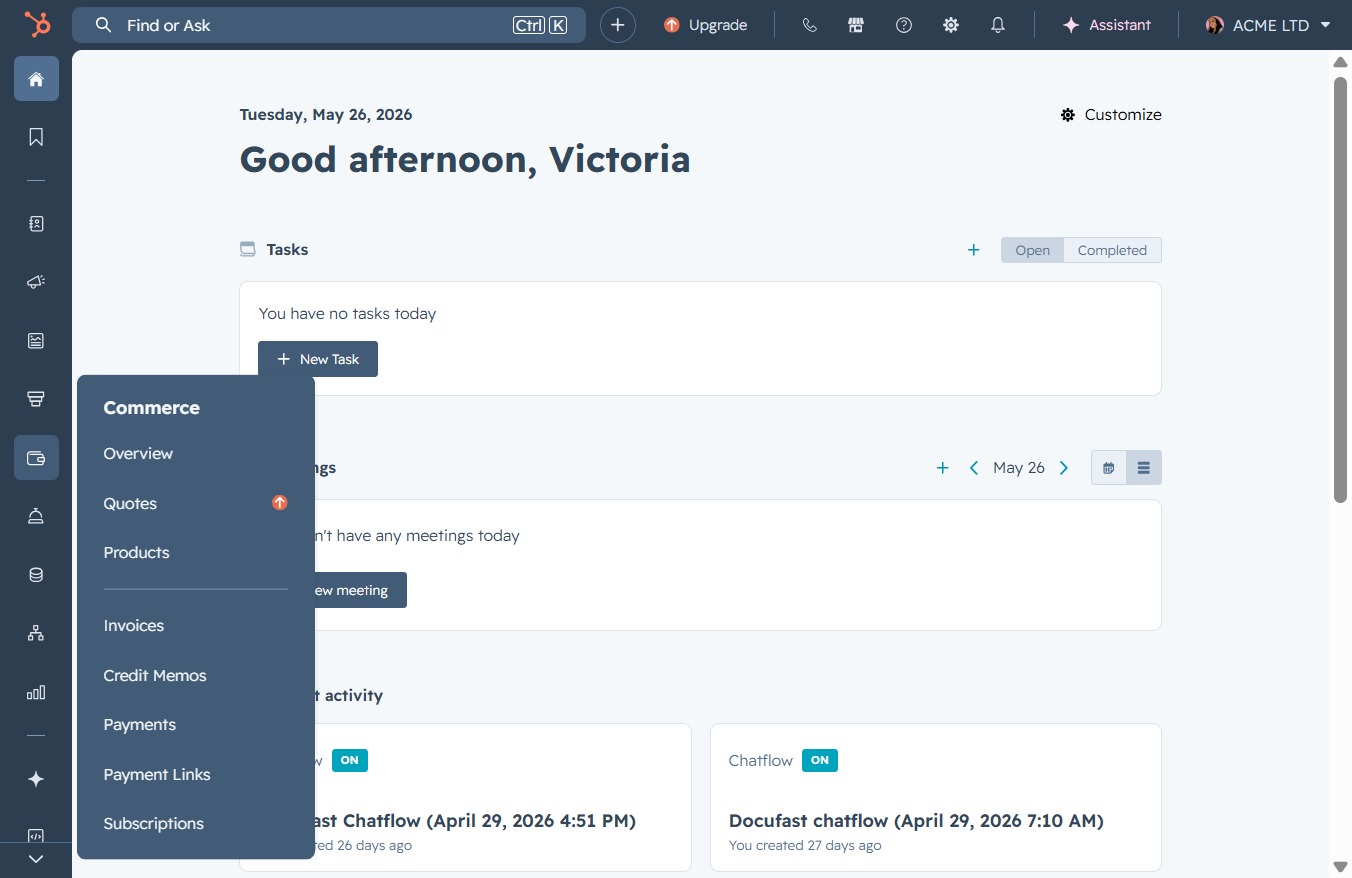Open the Marketplace storefront icon
This screenshot has width=1352, height=878.
856,25
